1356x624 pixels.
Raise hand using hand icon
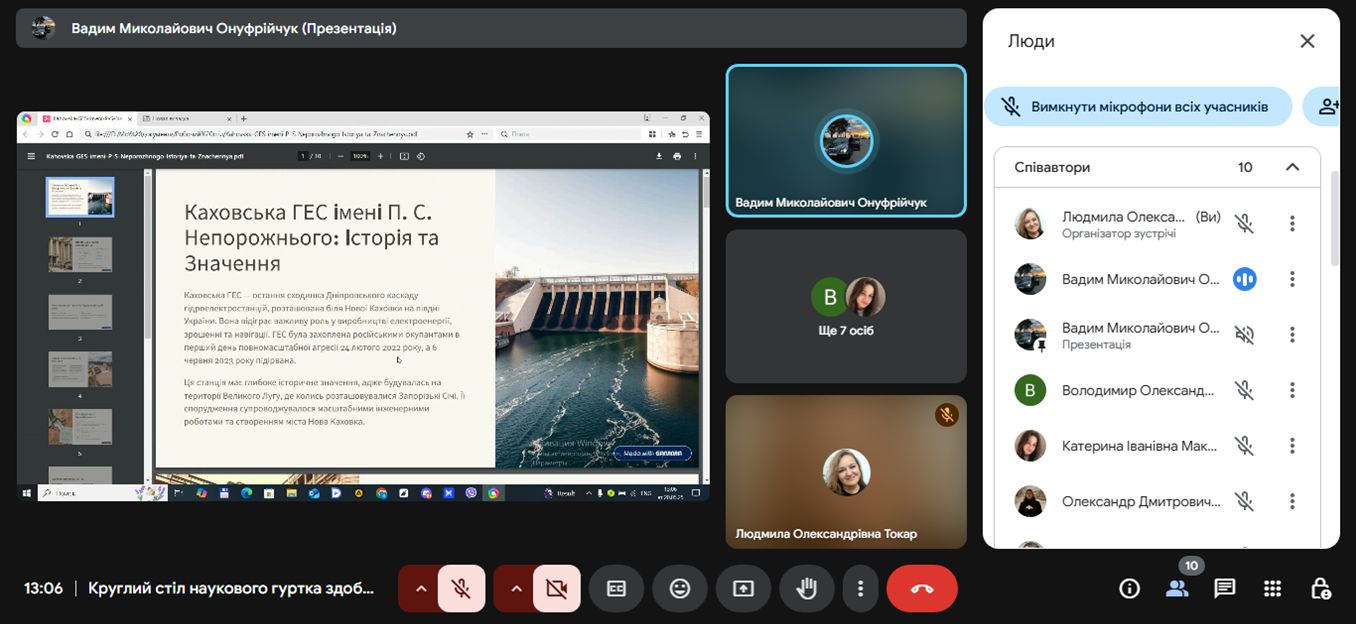click(x=805, y=589)
